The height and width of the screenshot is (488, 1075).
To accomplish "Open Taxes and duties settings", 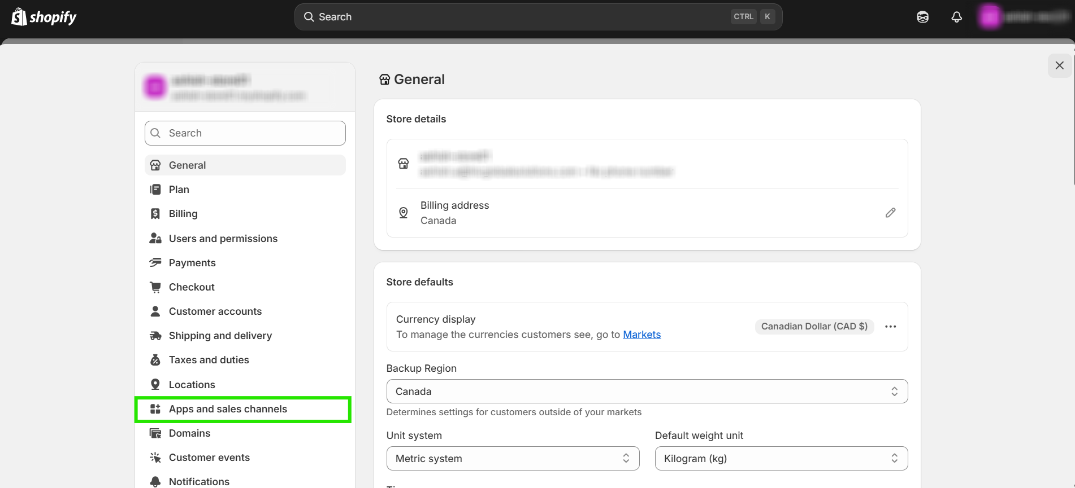I will tap(208, 360).
